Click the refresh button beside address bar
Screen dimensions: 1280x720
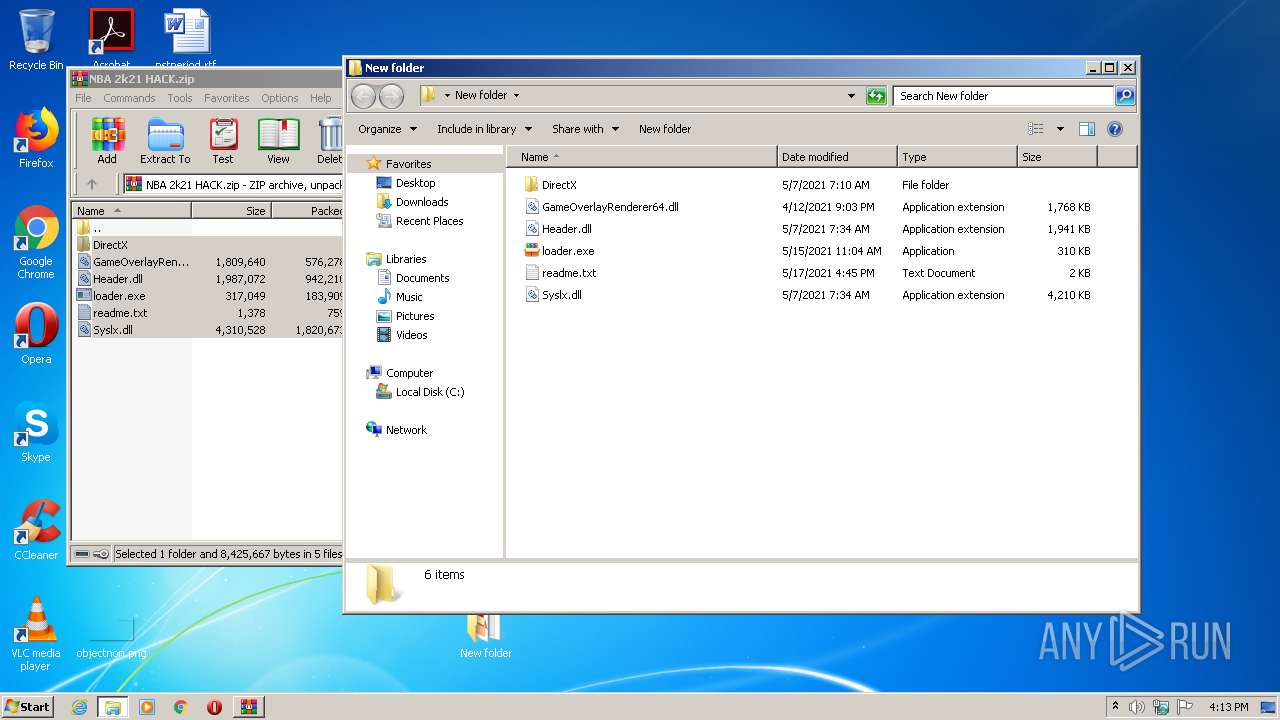876,96
